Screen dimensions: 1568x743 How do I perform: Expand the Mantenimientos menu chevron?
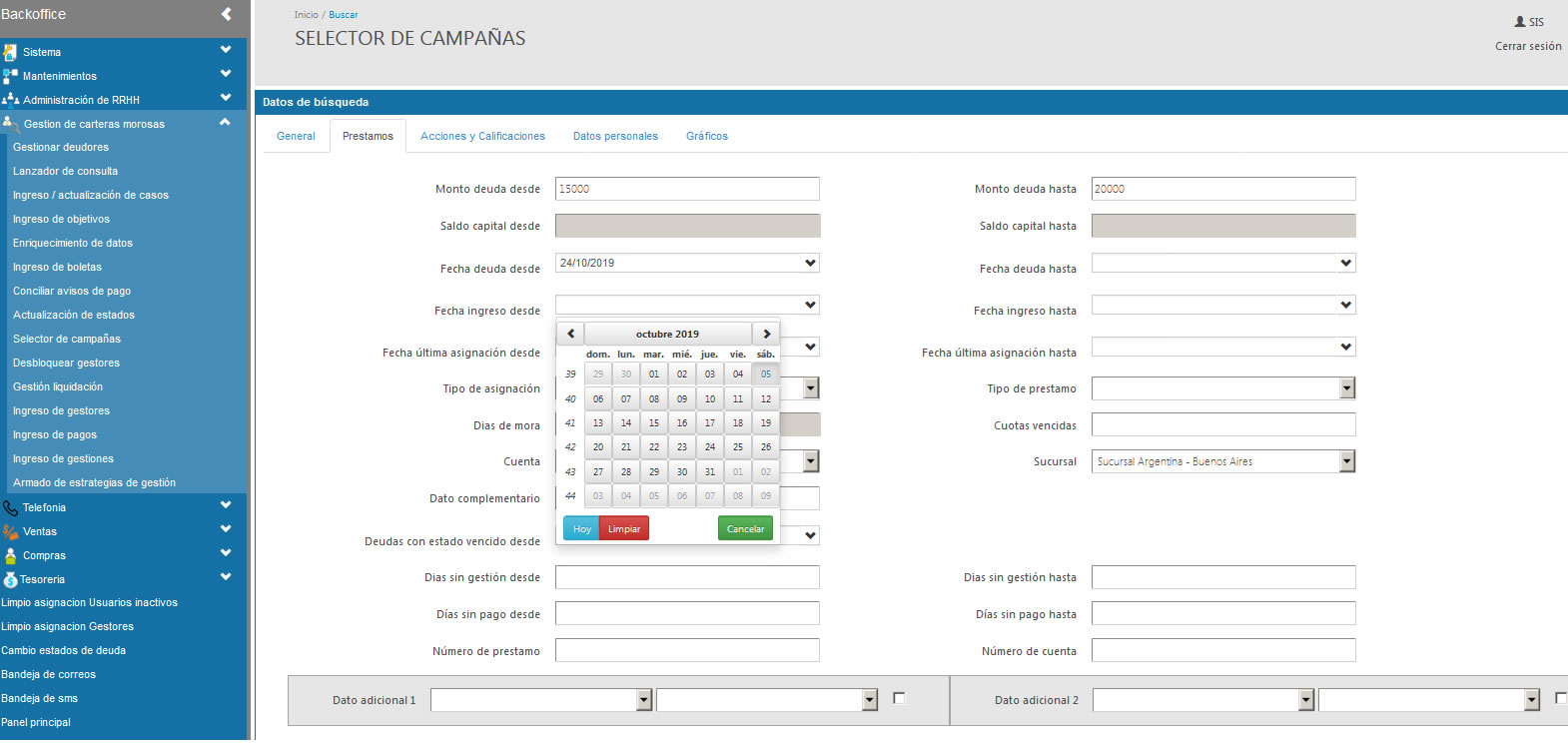click(x=226, y=73)
